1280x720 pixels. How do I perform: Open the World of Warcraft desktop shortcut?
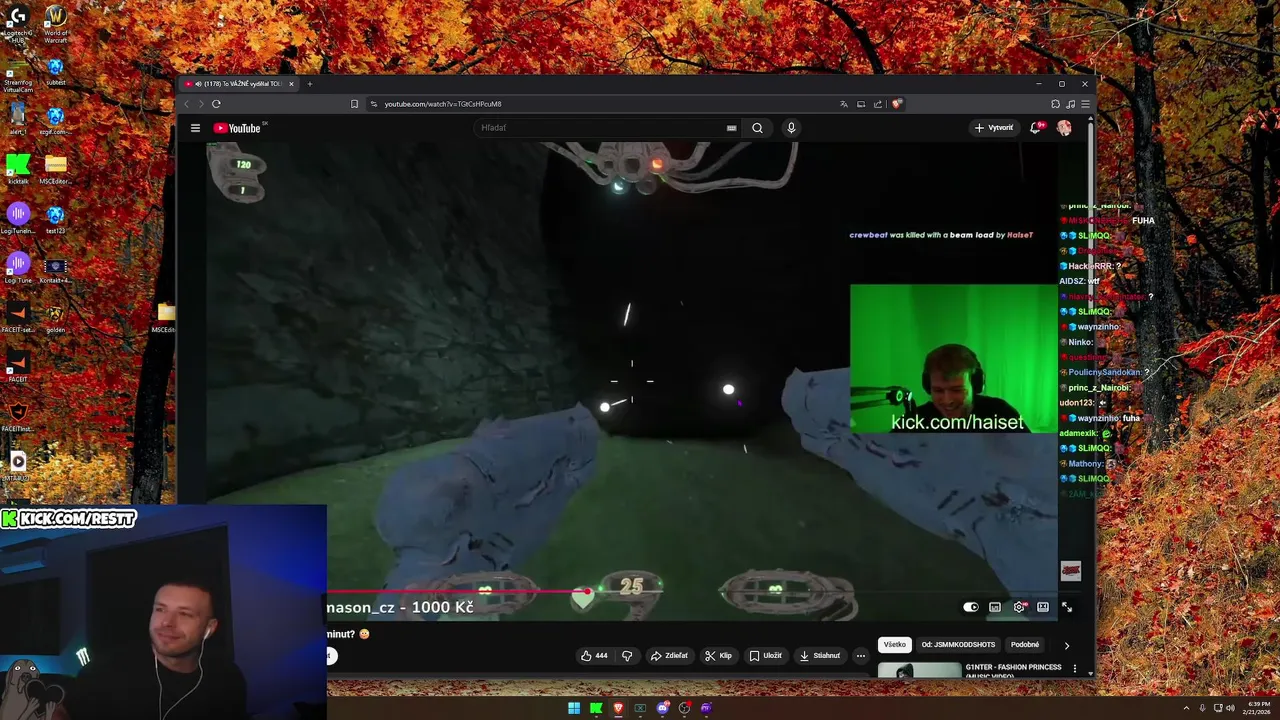click(x=56, y=24)
